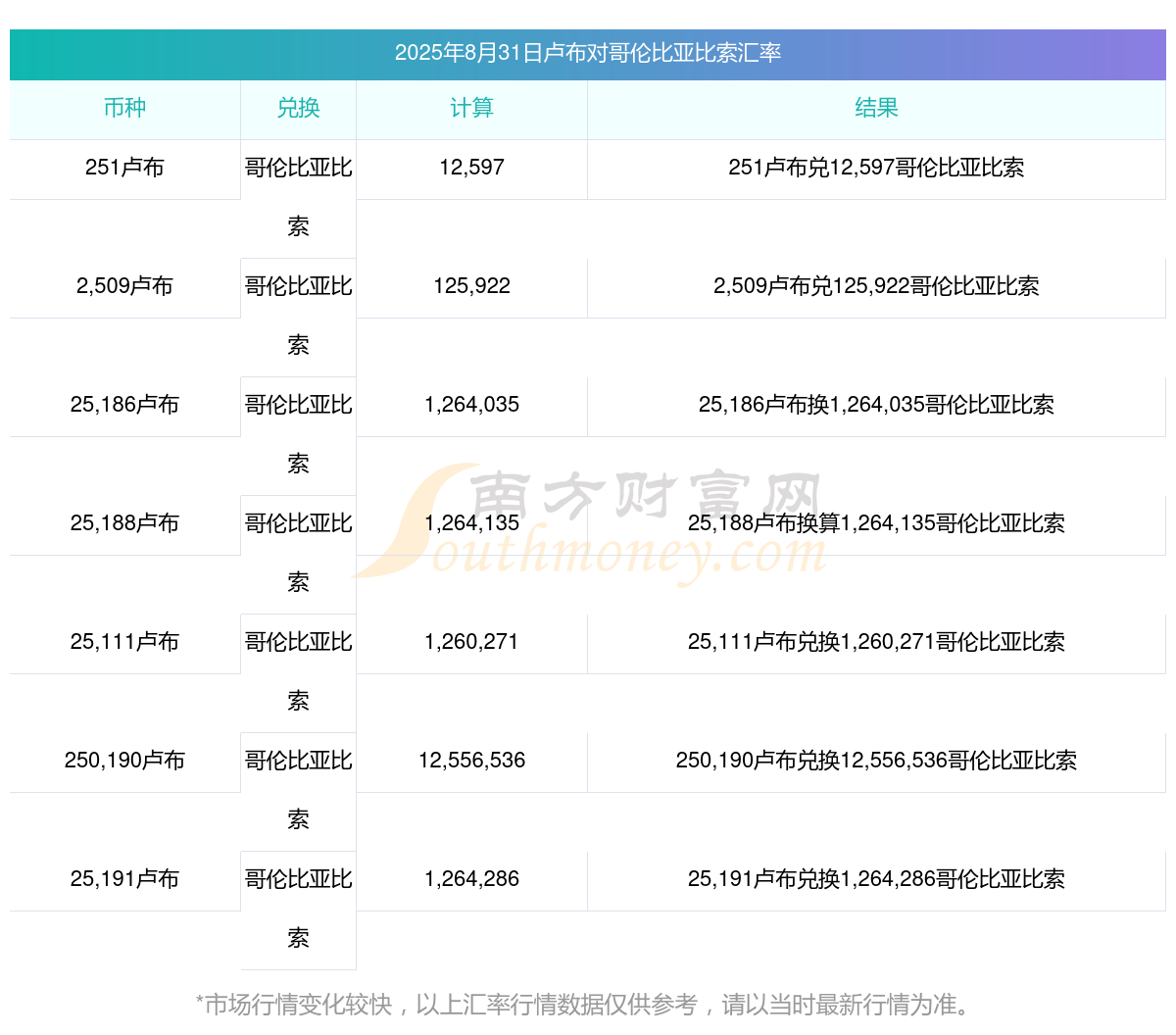
Task: Click result text 25,111卢布兑换1,260,271哥伦比亚比索
Action: 876,642
